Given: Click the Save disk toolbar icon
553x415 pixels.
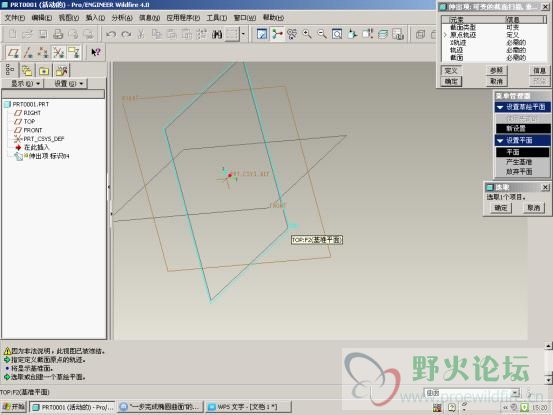Looking at the screenshot, I should (43, 34).
